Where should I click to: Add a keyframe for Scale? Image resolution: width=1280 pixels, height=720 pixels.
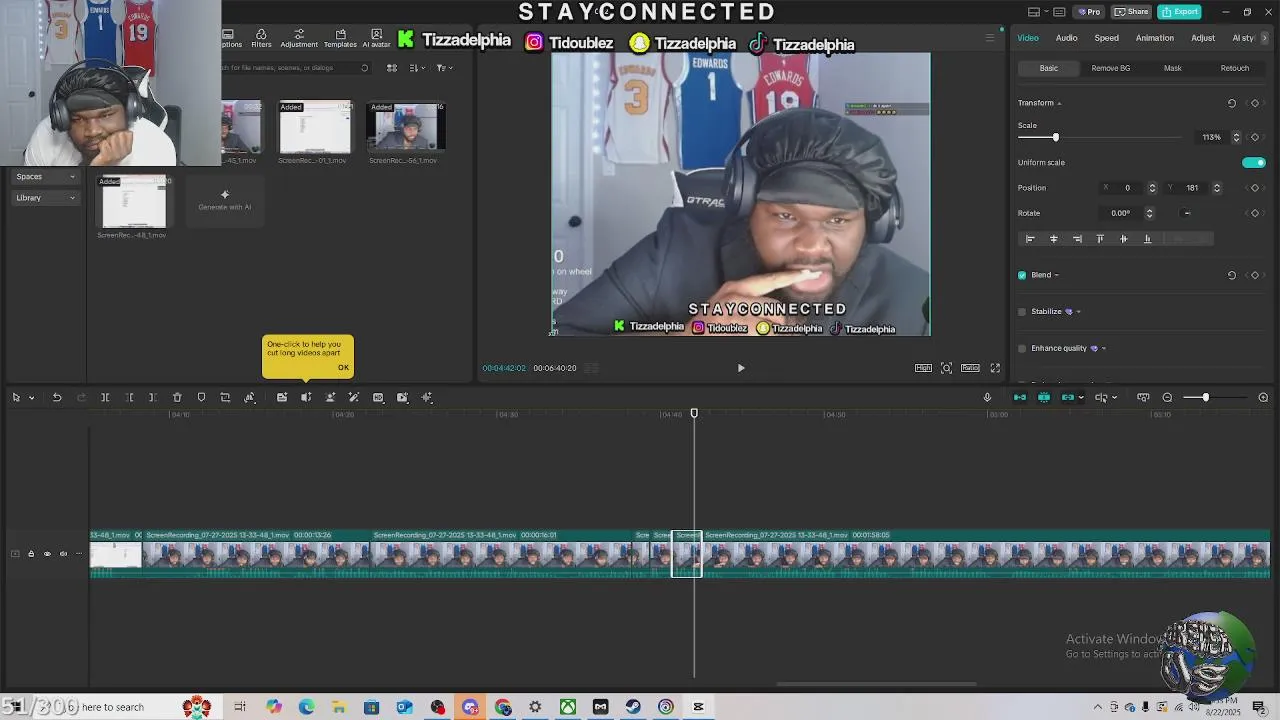click(x=1255, y=137)
